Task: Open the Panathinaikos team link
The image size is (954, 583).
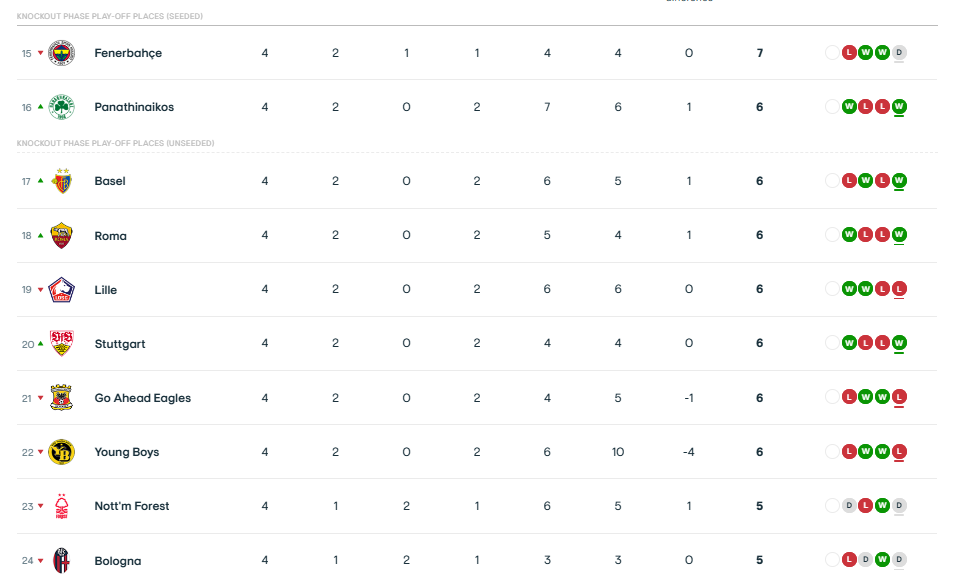Action: pyautogui.click(x=134, y=107)
